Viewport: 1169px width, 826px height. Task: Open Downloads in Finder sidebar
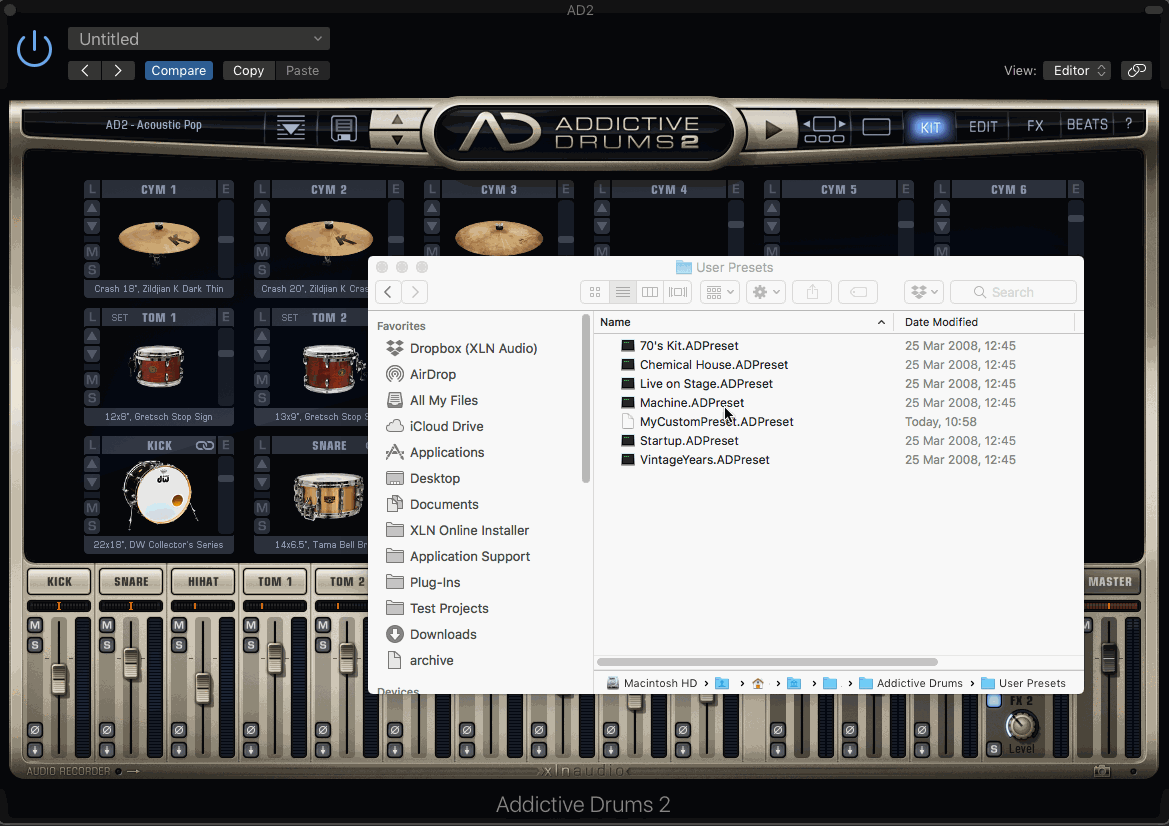click(x=443, y=634)
